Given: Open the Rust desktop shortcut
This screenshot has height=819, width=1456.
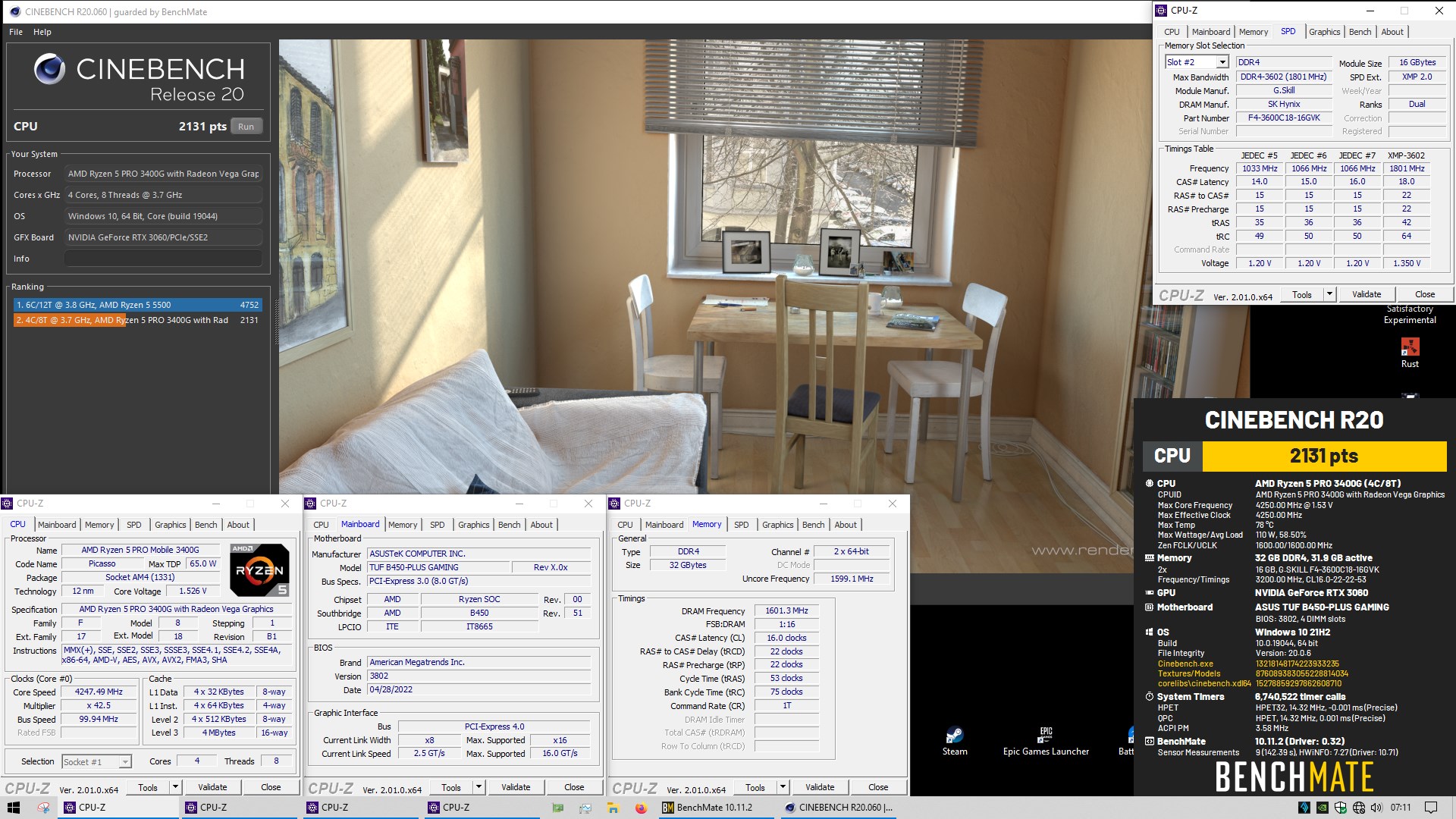Looking at the screenshot, I should click(1410, 353).
